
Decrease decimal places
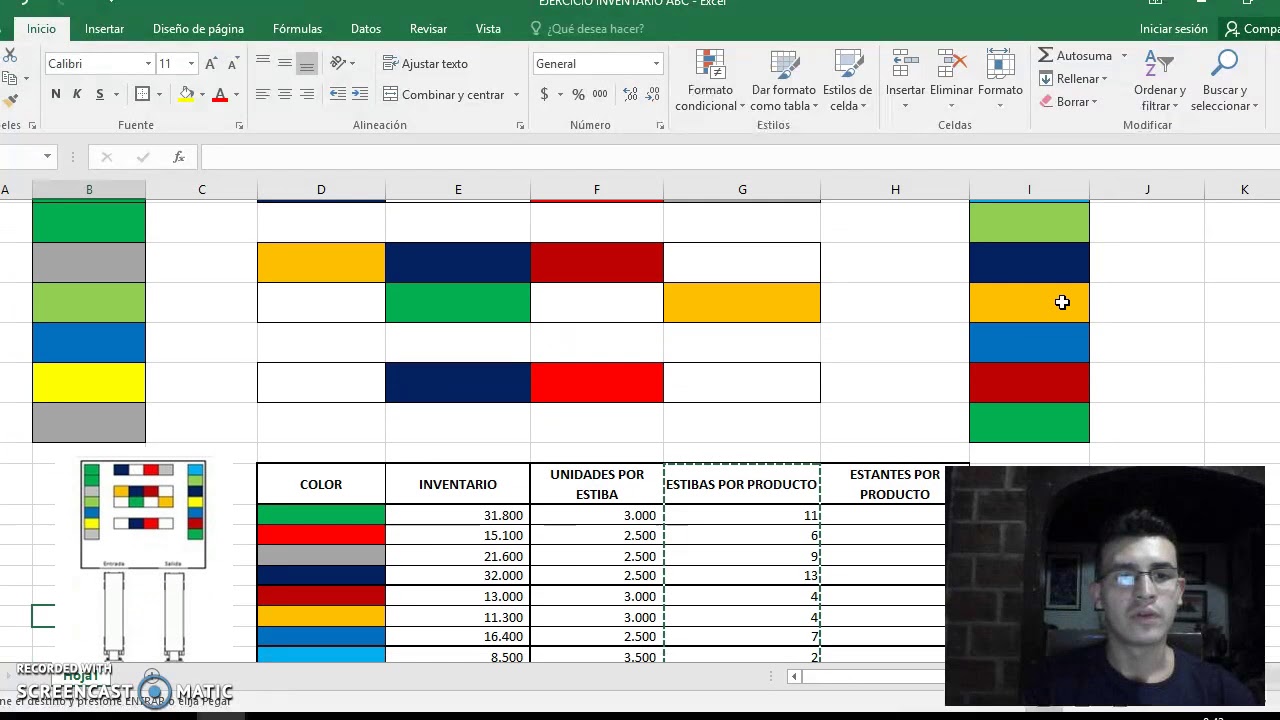(x=654, y=94)
